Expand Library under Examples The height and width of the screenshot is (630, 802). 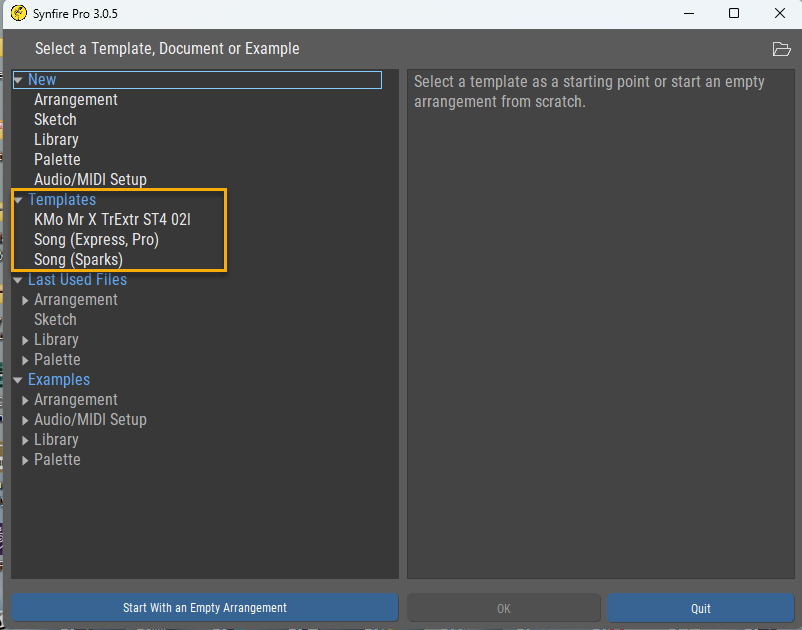[26, 440]
